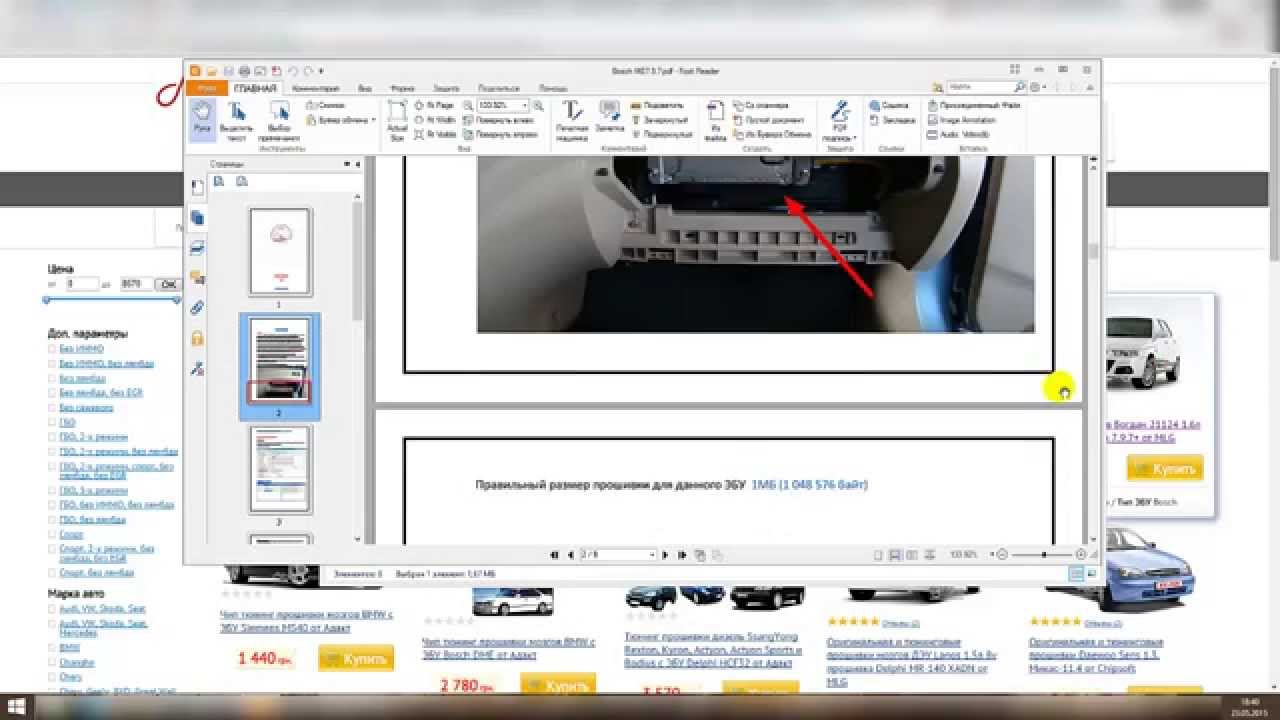Insert a Link from the ribbon
Image resolution: width=1280 pixels, height=720 pixels.
click(888, 105)
